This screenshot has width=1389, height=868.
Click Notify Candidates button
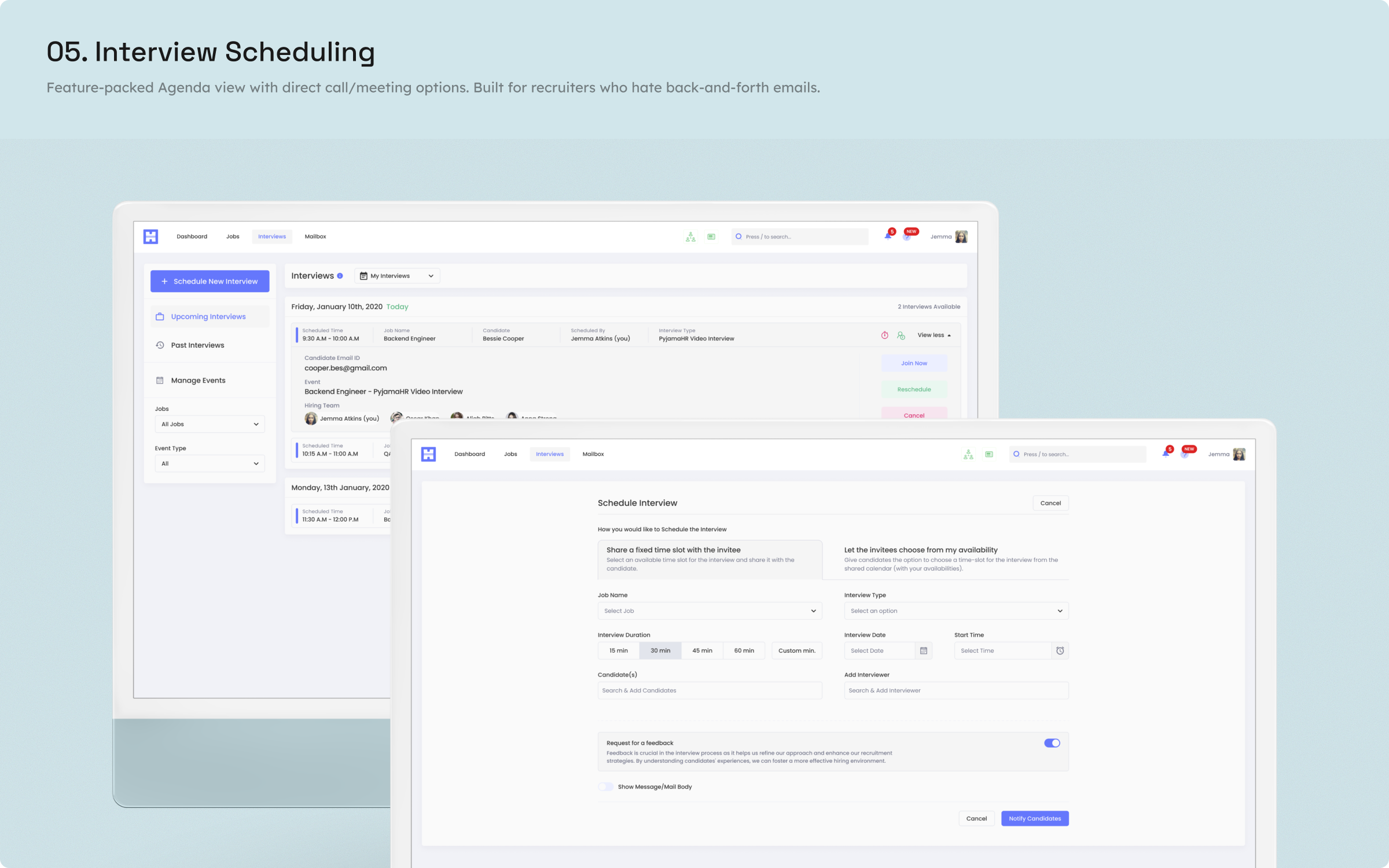1035,818
